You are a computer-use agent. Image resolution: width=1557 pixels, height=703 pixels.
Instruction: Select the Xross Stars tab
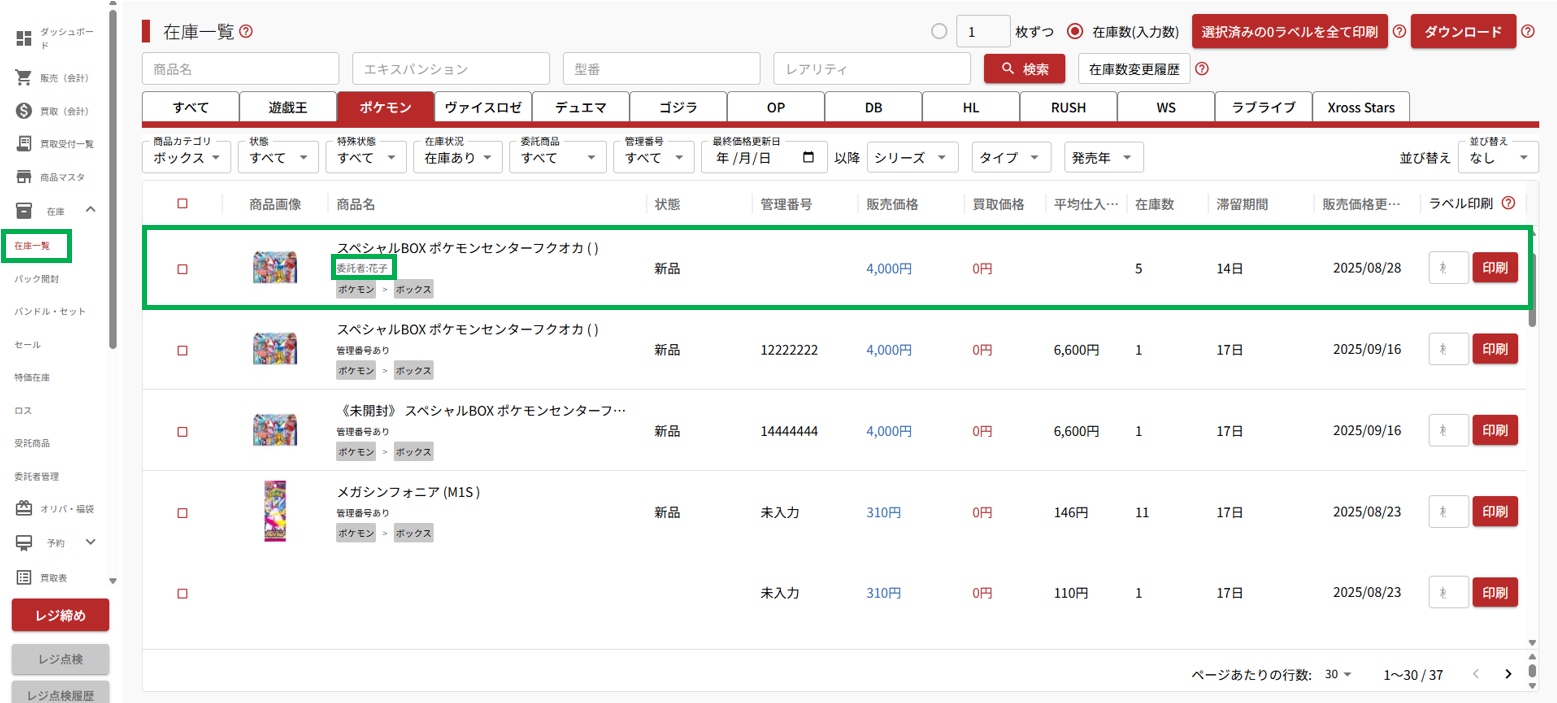pos(1361,107)
